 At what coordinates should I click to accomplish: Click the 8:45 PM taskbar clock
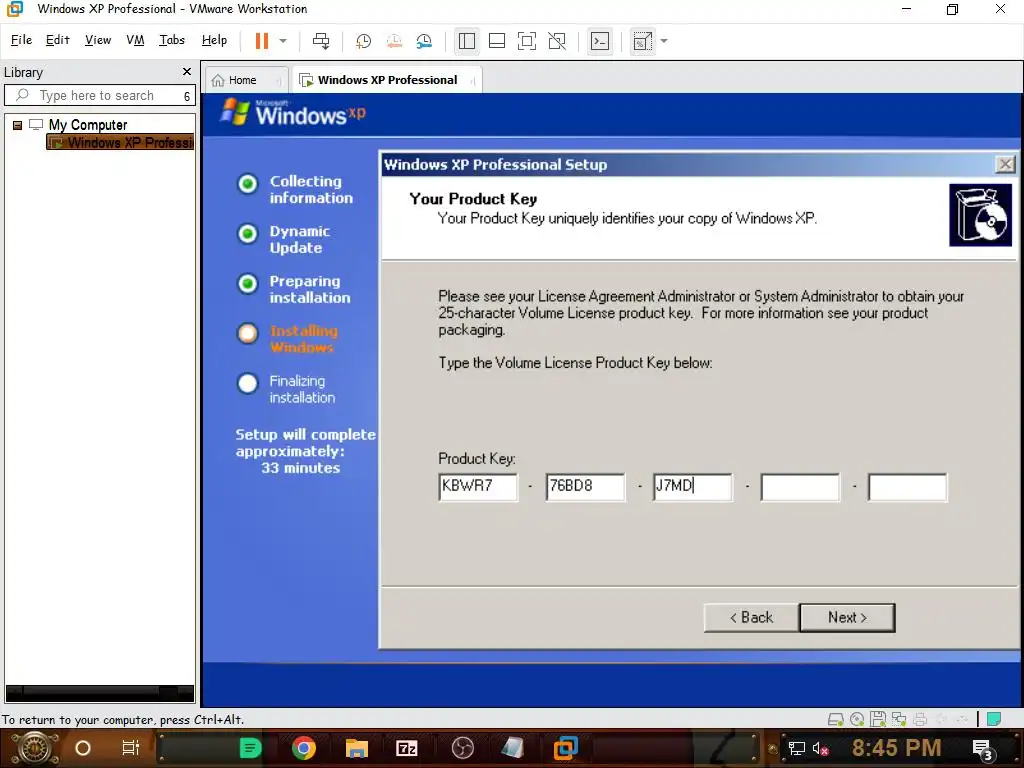click(896, 748)
